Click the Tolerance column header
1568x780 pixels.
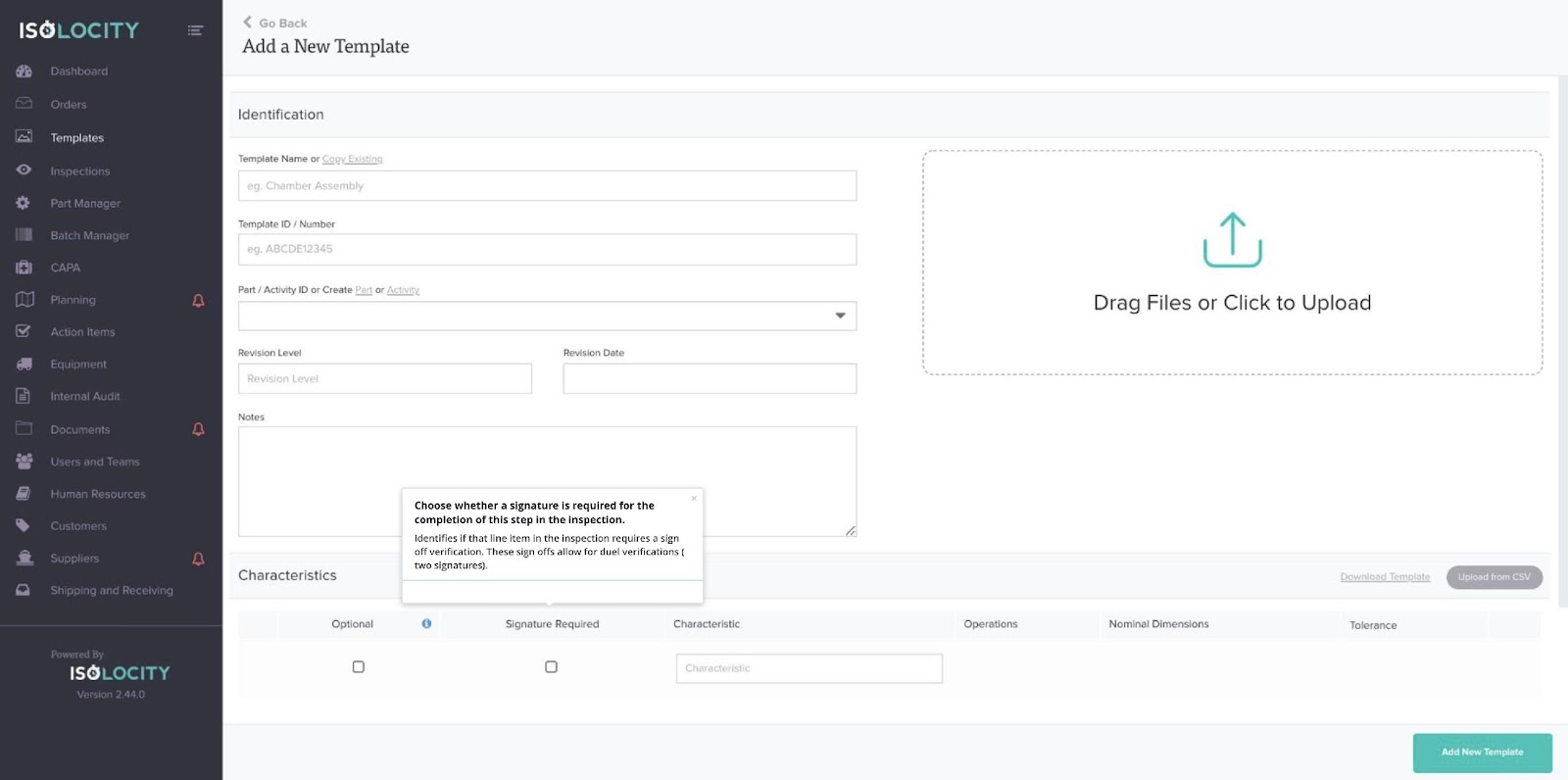coord(1373,625)
